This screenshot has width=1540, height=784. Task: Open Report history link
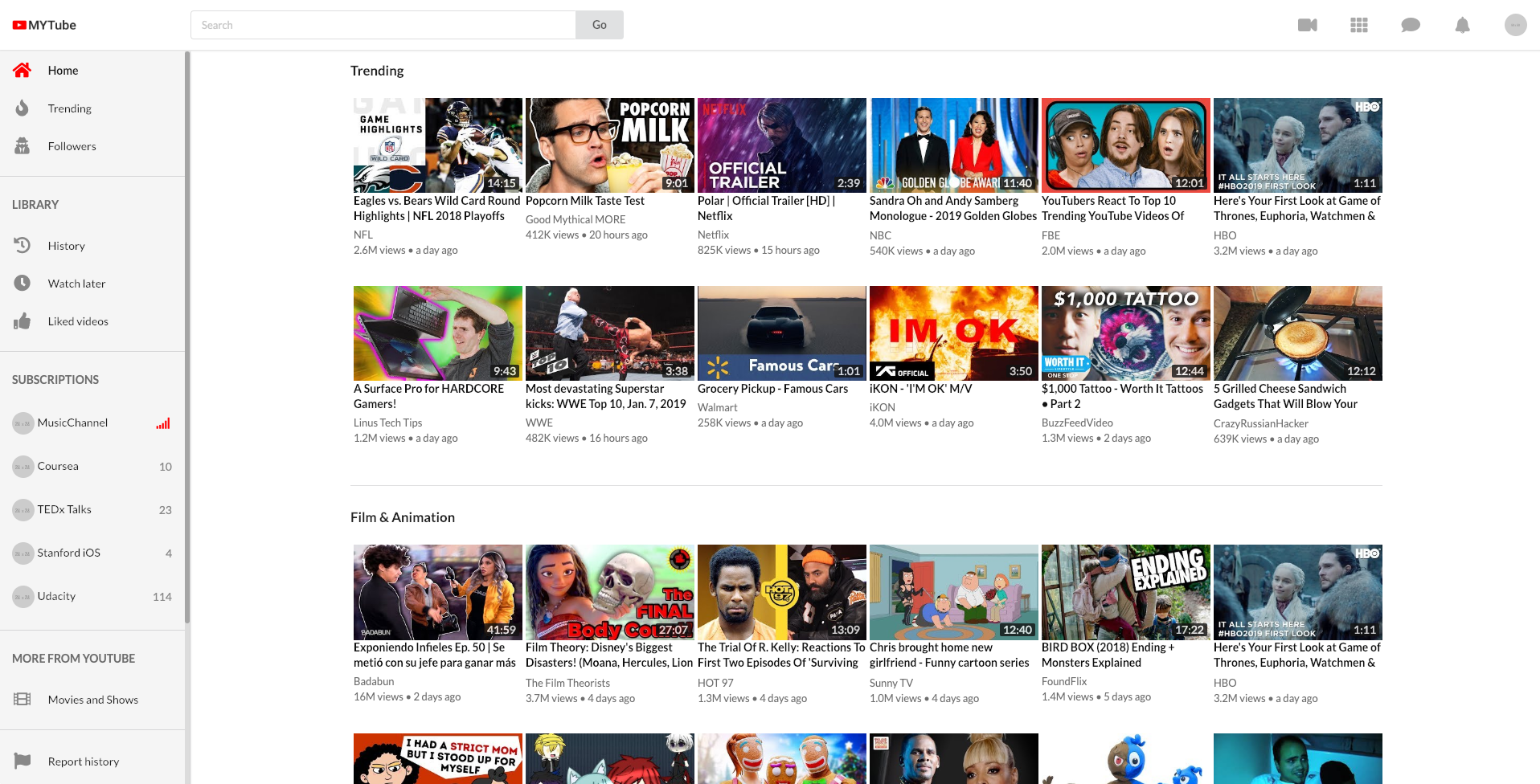[92, 761]
